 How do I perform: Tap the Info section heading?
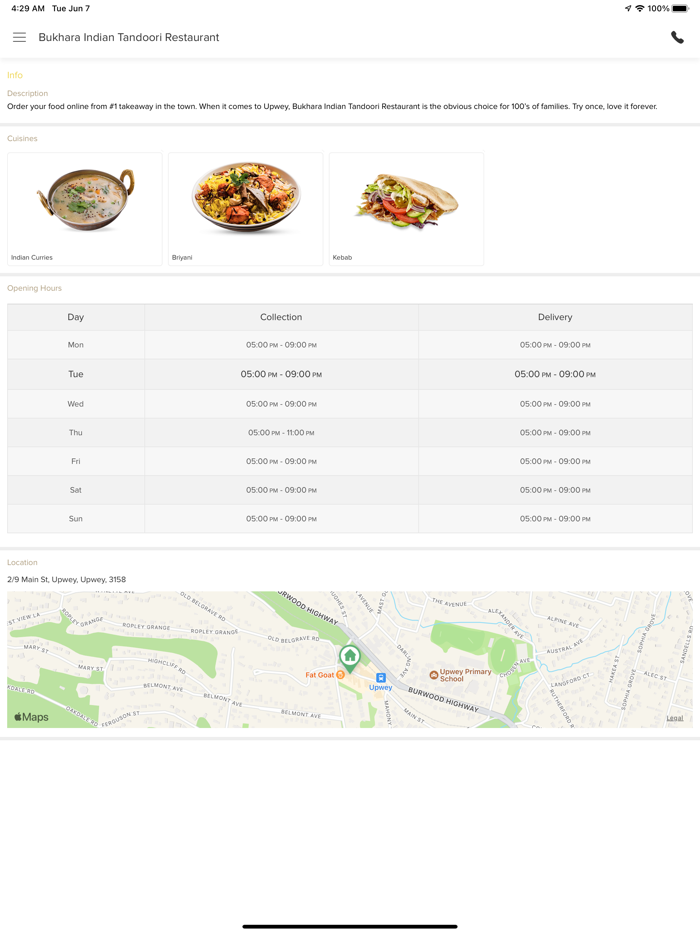(x=15, y=75)
